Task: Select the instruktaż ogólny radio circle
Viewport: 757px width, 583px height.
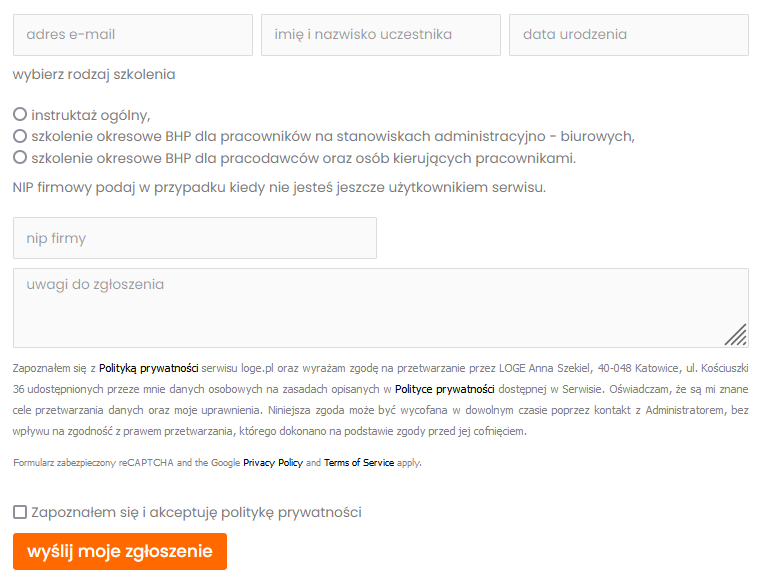Action: pyautogui.click(x=19, y=115)
